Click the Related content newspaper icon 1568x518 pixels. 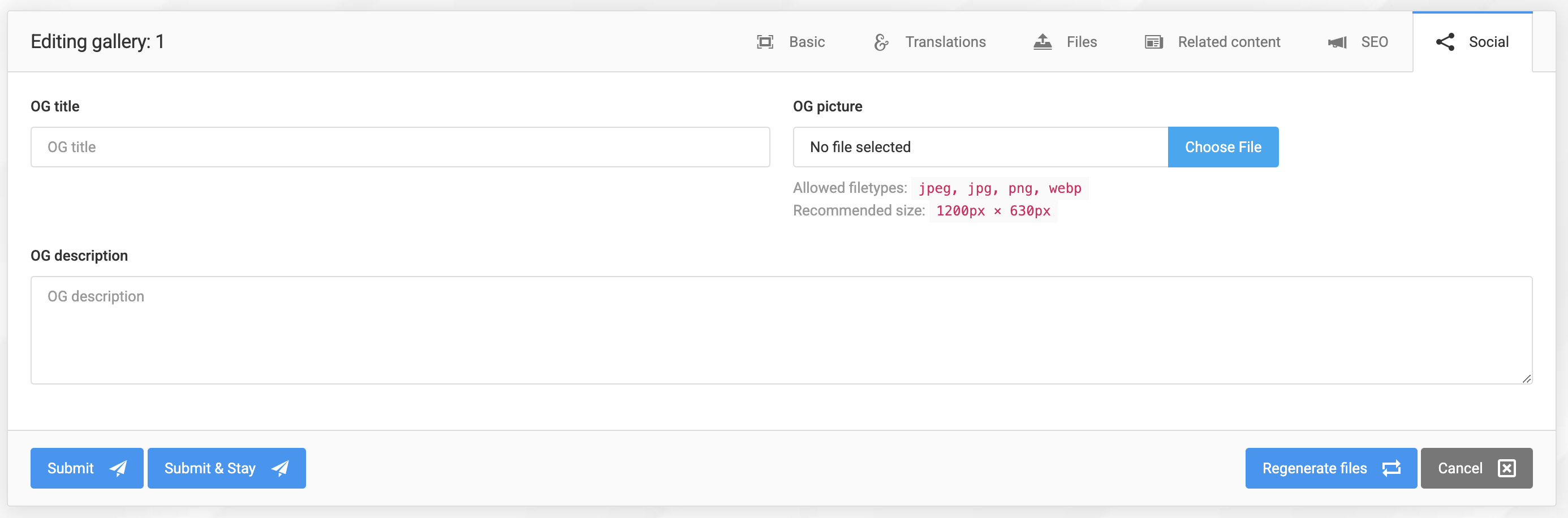pyautogui.click(x=1153, y=42)
